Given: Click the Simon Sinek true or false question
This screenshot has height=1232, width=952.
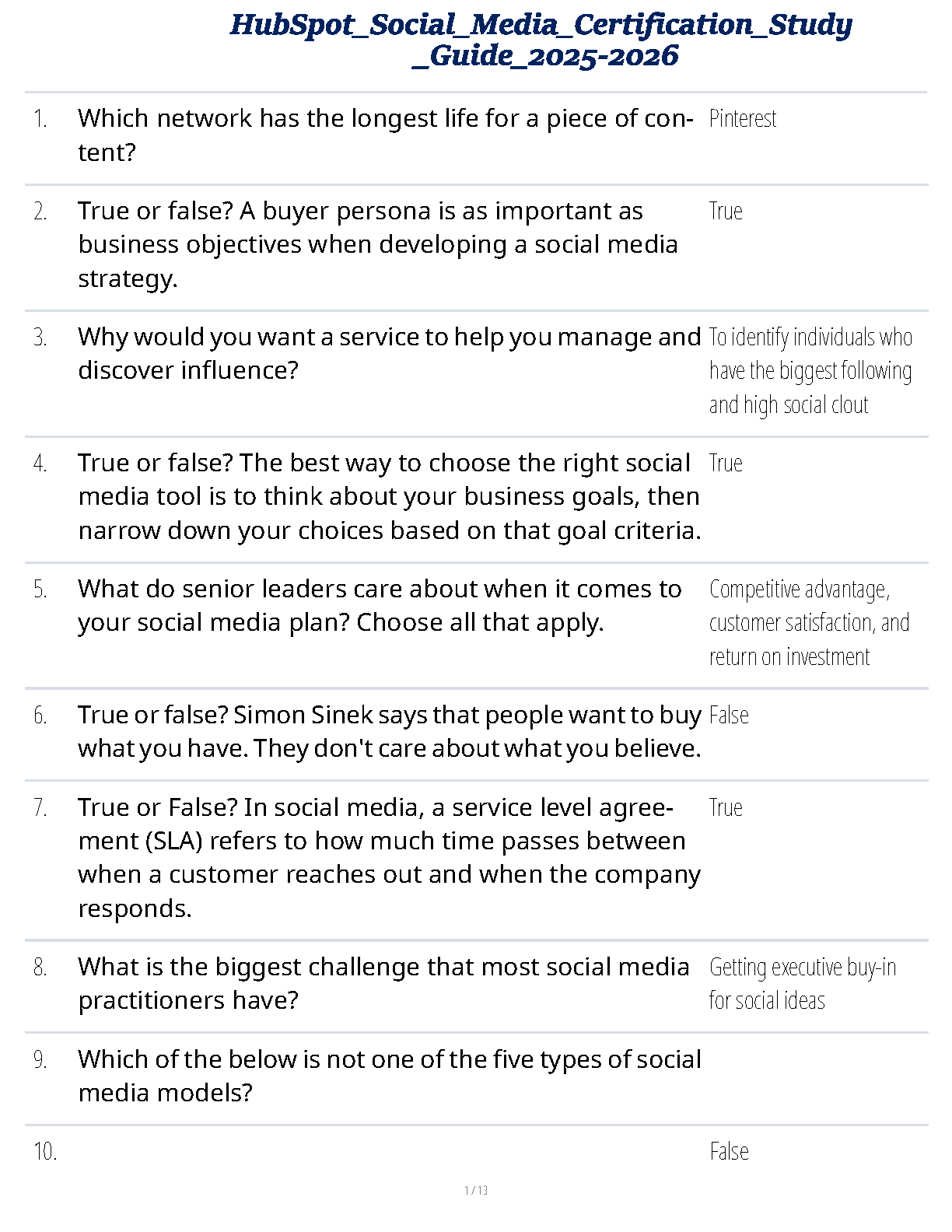Looking at the screenshot, I should [x=388, y=731].
